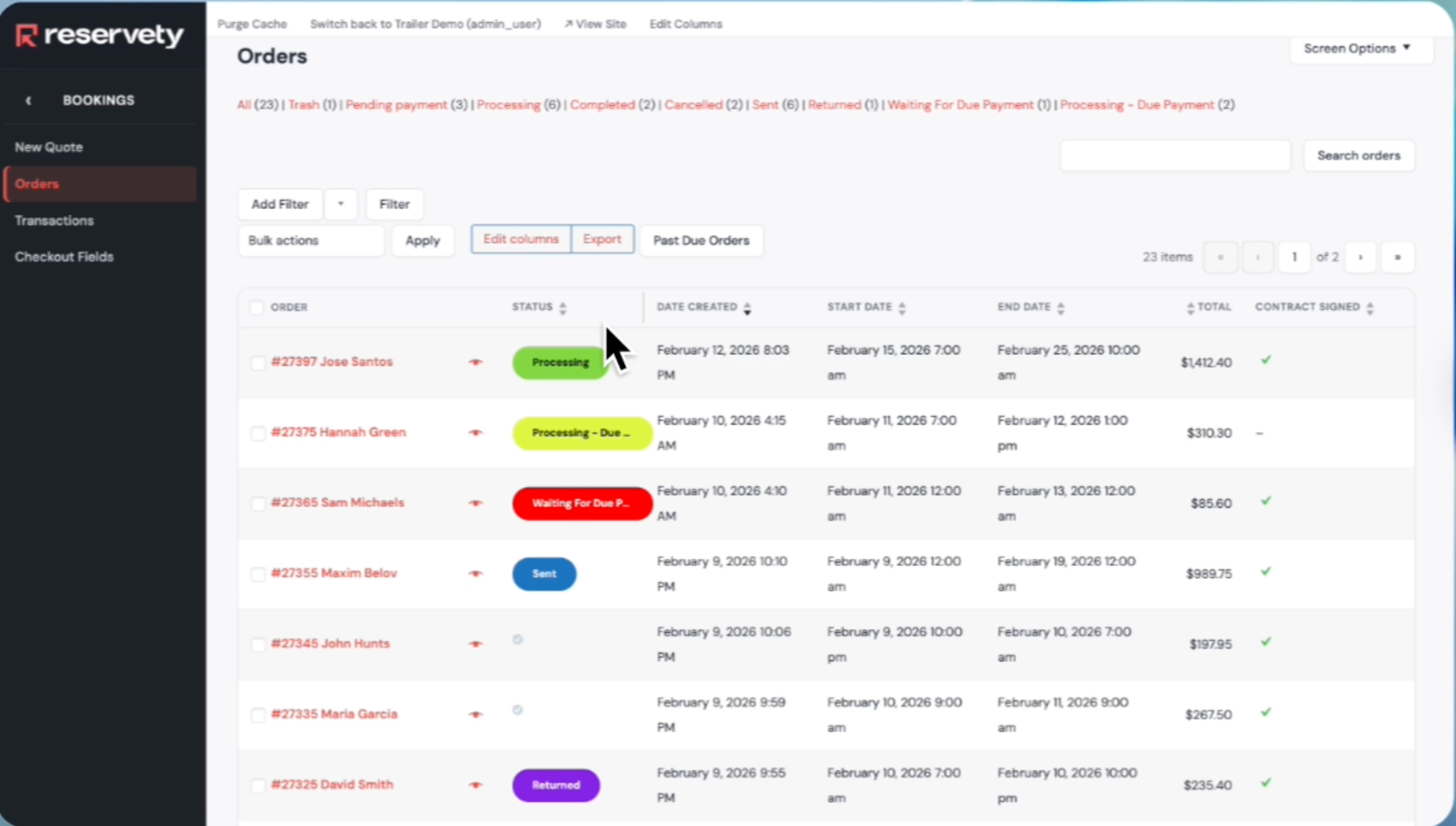The image size is (1456, 826).
Task: Filter orders by Completed status link
Action: coord(602,105)
